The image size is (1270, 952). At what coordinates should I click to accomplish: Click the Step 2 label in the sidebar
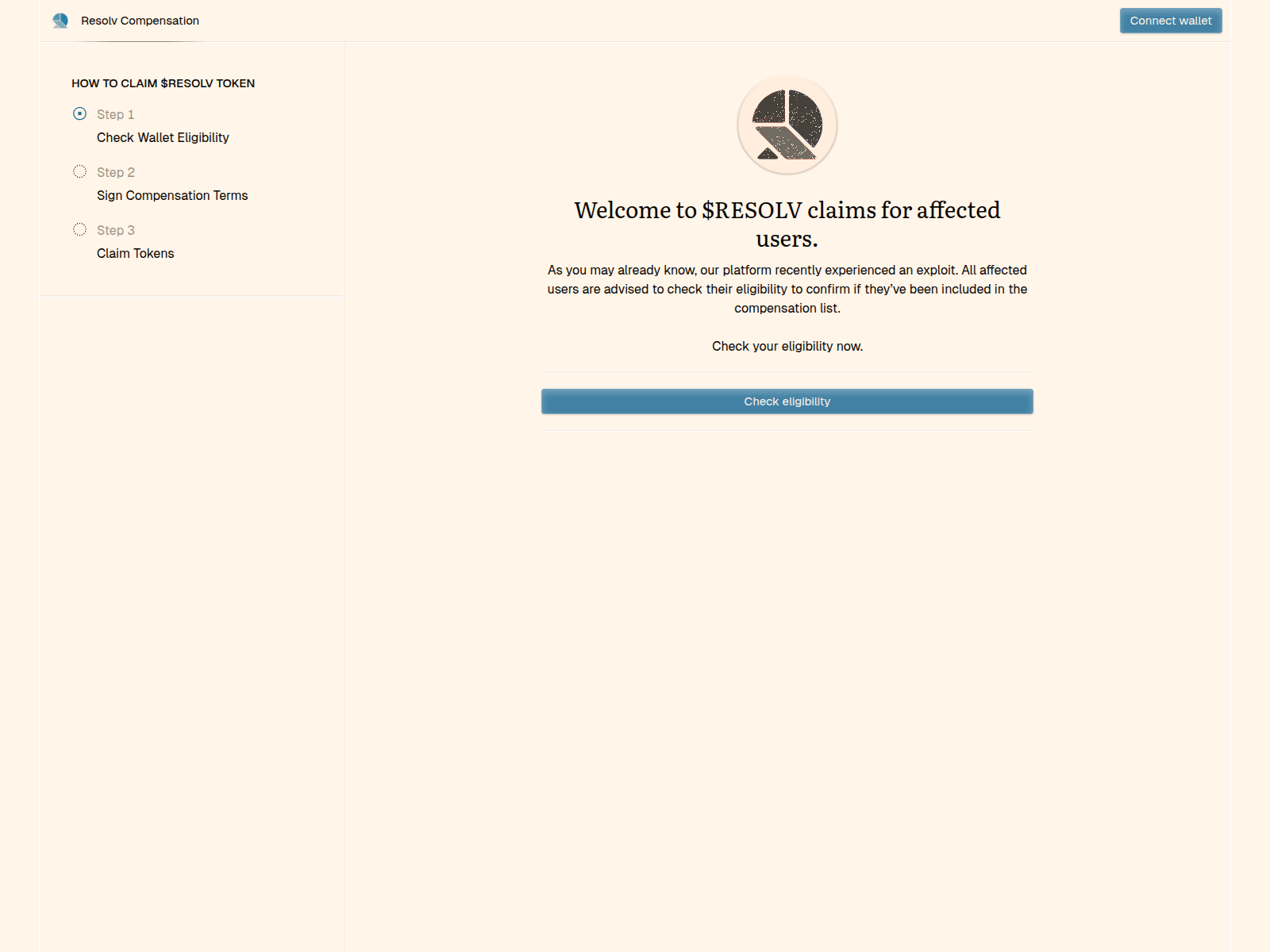(115, 172)
